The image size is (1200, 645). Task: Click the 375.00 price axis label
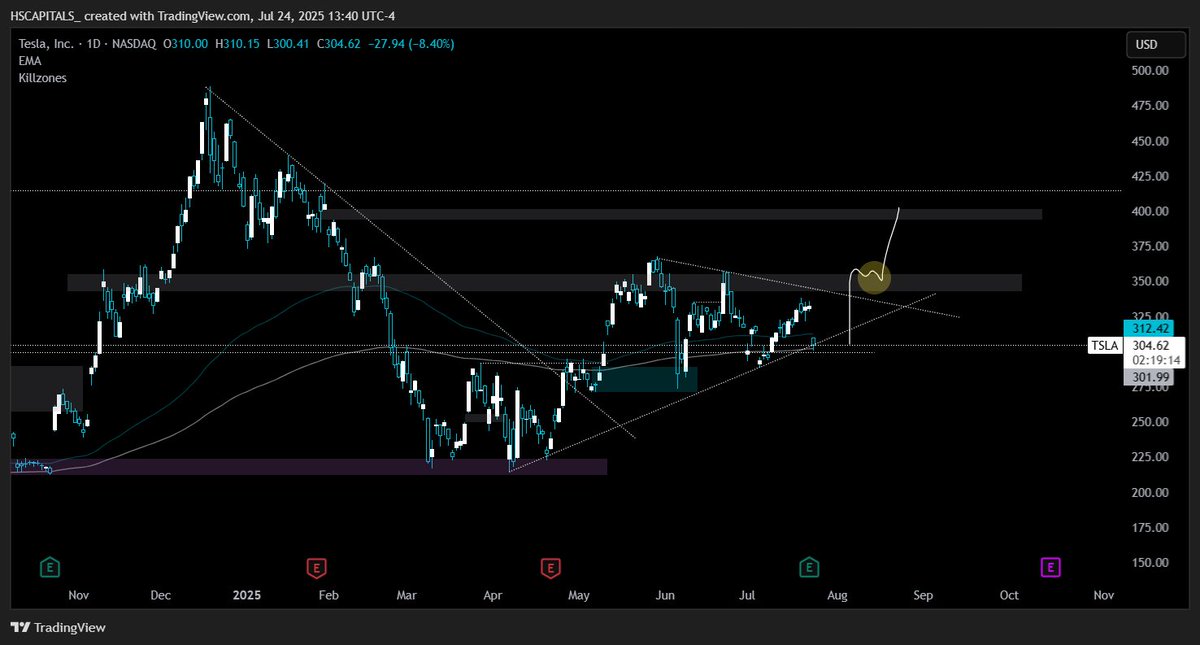coord(1150,246)
